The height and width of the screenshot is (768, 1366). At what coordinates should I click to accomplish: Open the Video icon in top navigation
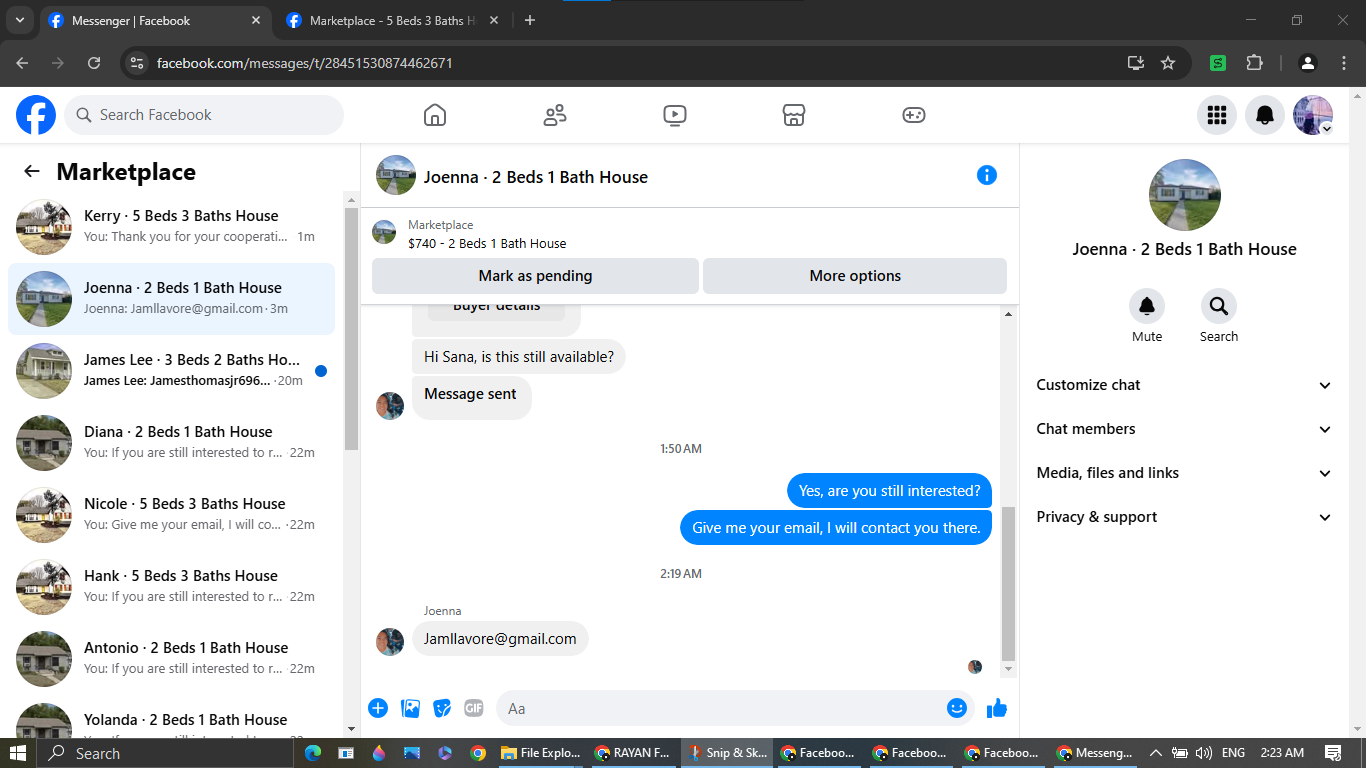(x=675, y=115)
